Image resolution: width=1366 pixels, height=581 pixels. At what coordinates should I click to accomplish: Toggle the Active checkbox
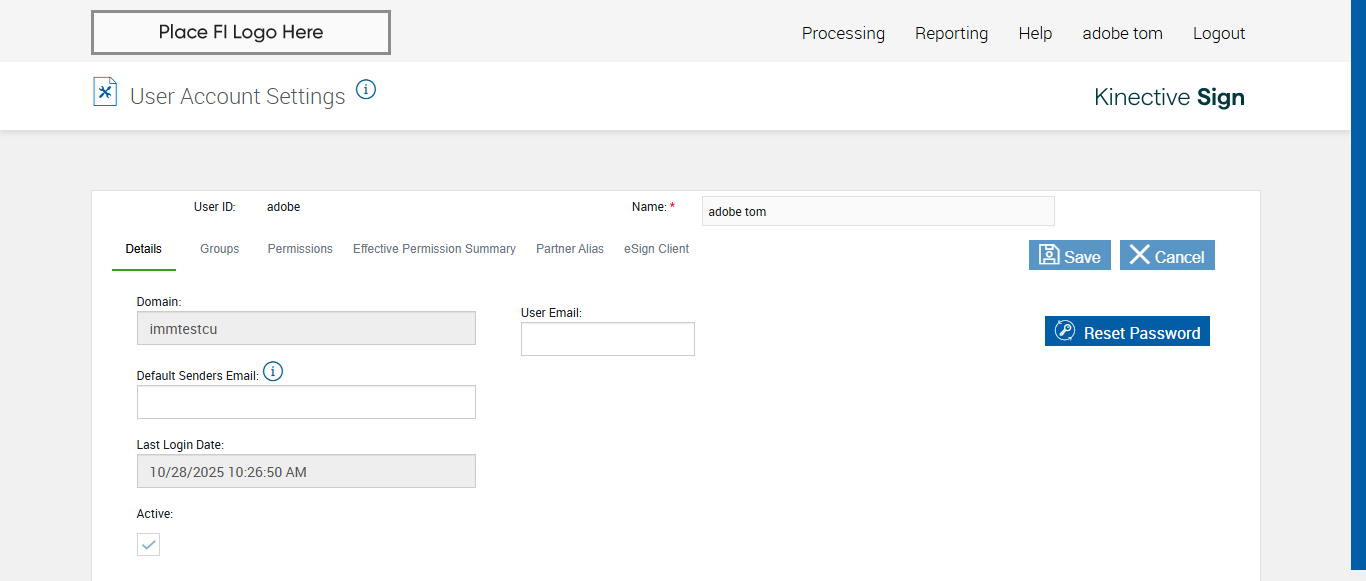[x=148, y=544]
